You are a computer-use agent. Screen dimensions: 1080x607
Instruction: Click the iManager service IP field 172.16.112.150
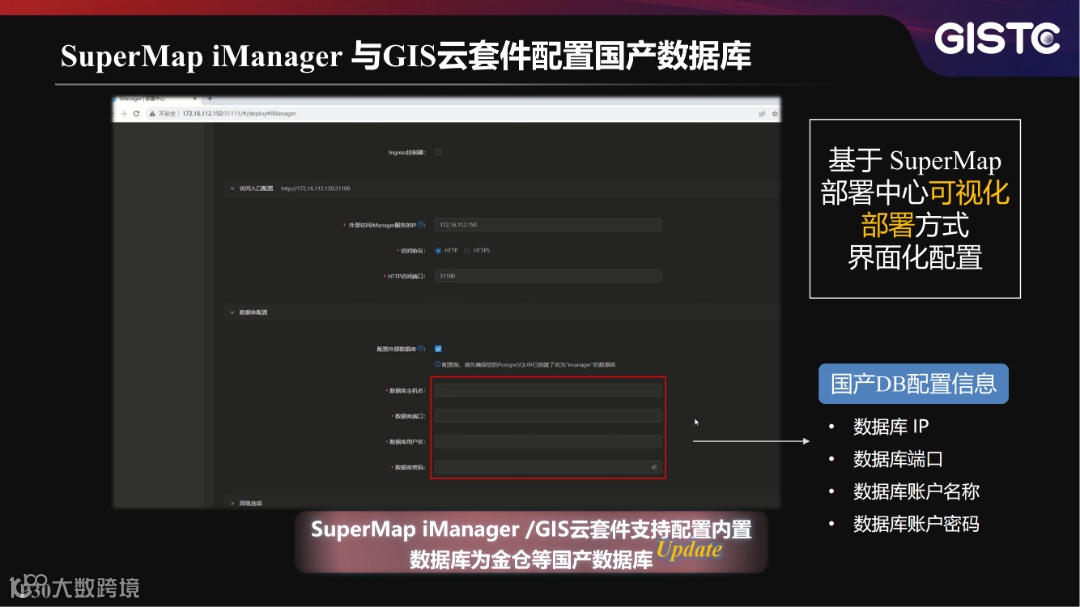tap(548, 225)
